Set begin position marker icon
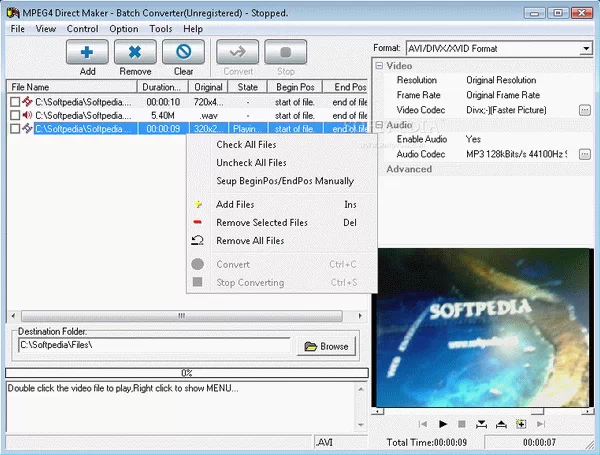 (x=481, y=424)
